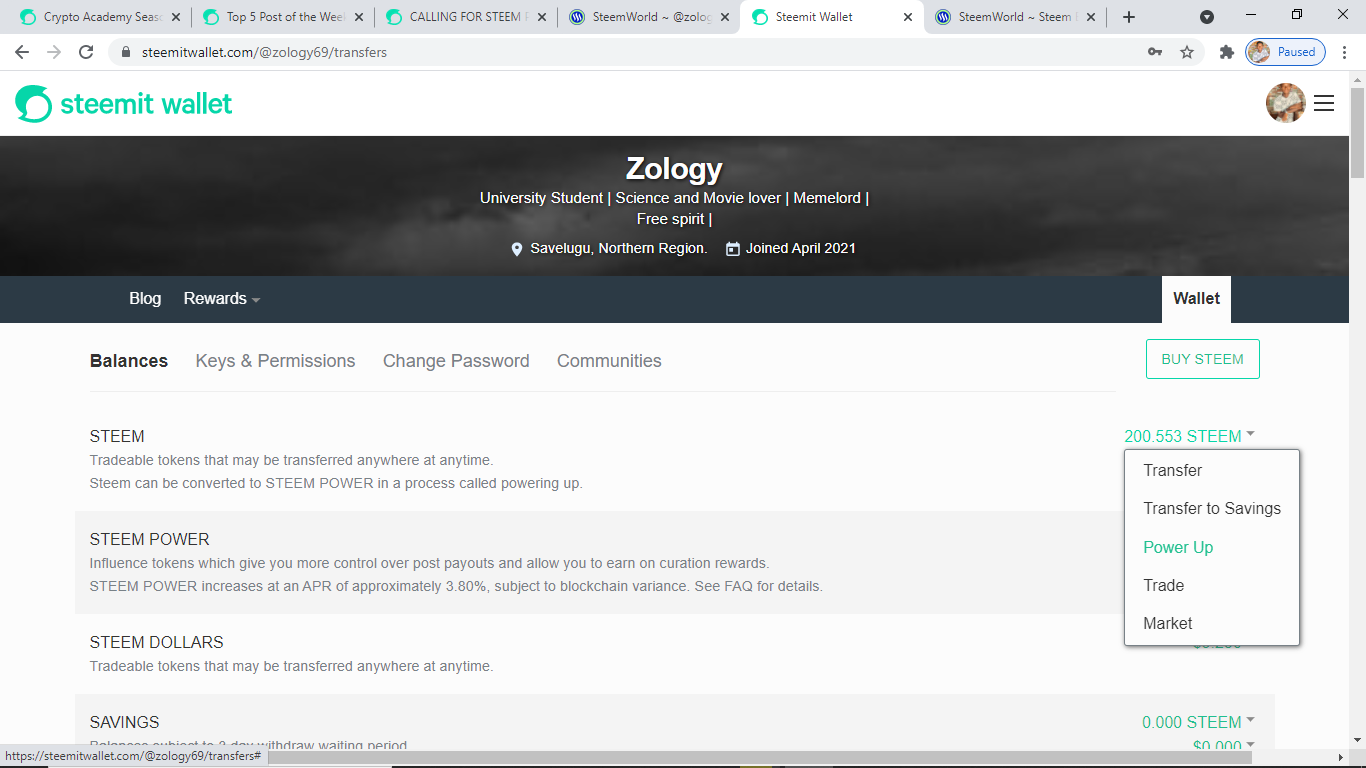Open the extensions puzzle icon
The height and width of the screenshot is (768, 1366).
click(x=1227, y=52)
